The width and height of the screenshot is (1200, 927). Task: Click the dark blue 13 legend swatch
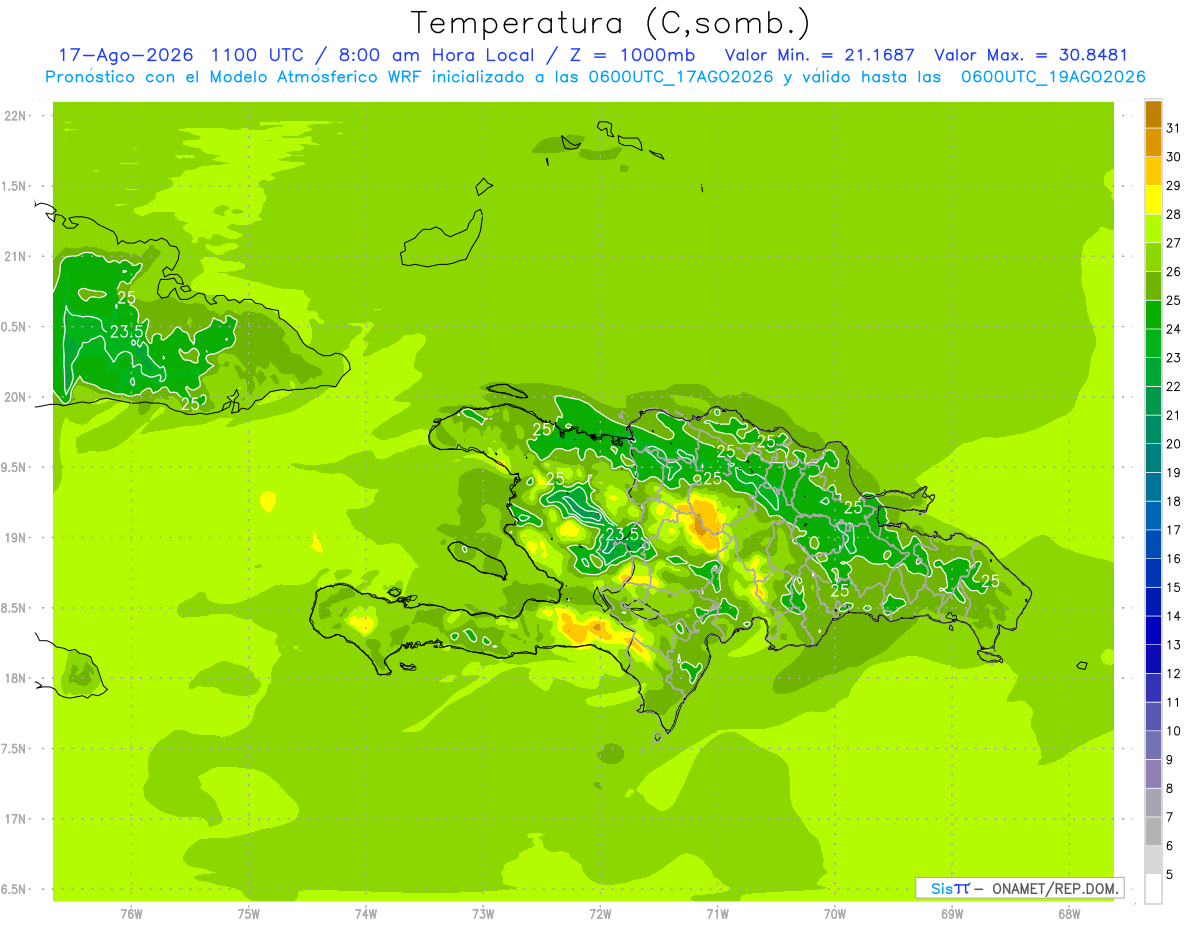click(x=1153, y=631)
